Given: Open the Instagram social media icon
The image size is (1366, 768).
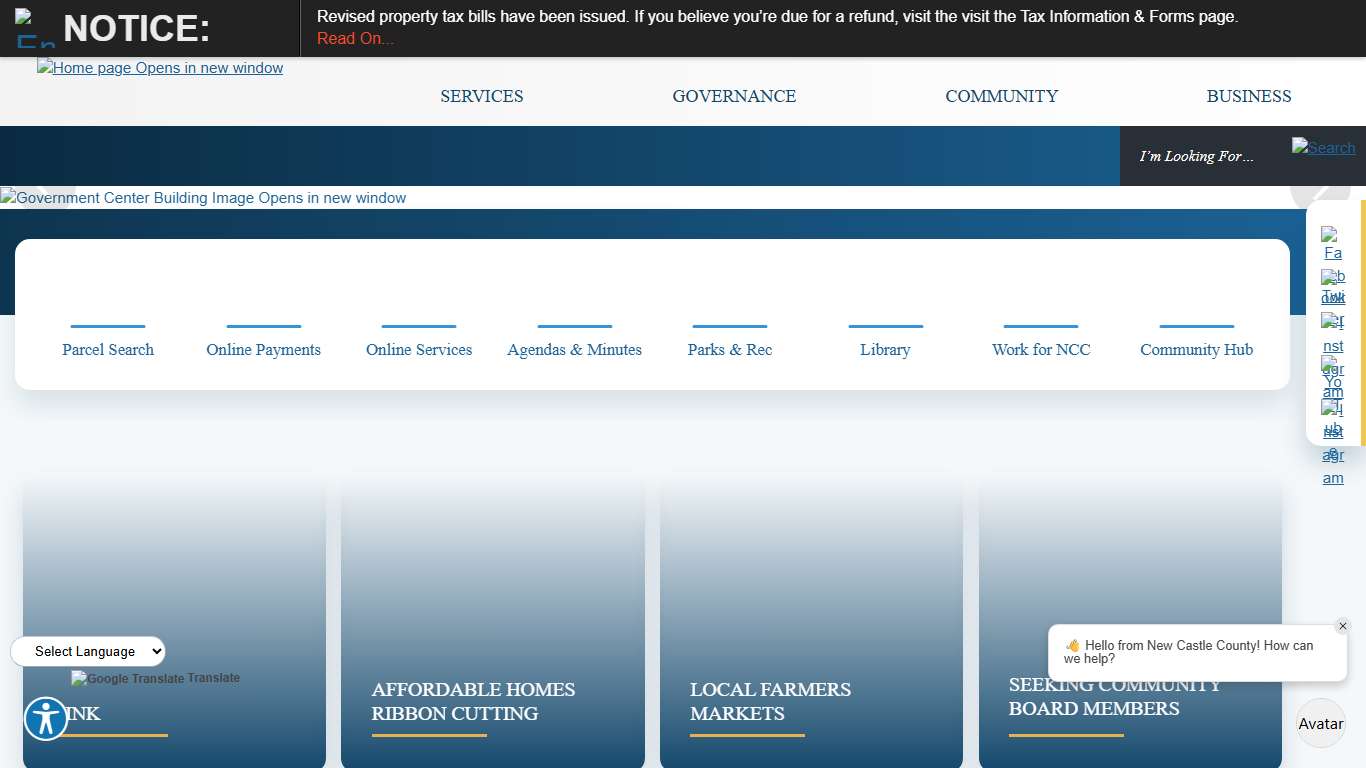Looking at the screenshot, I should [x=1333, y=332].
